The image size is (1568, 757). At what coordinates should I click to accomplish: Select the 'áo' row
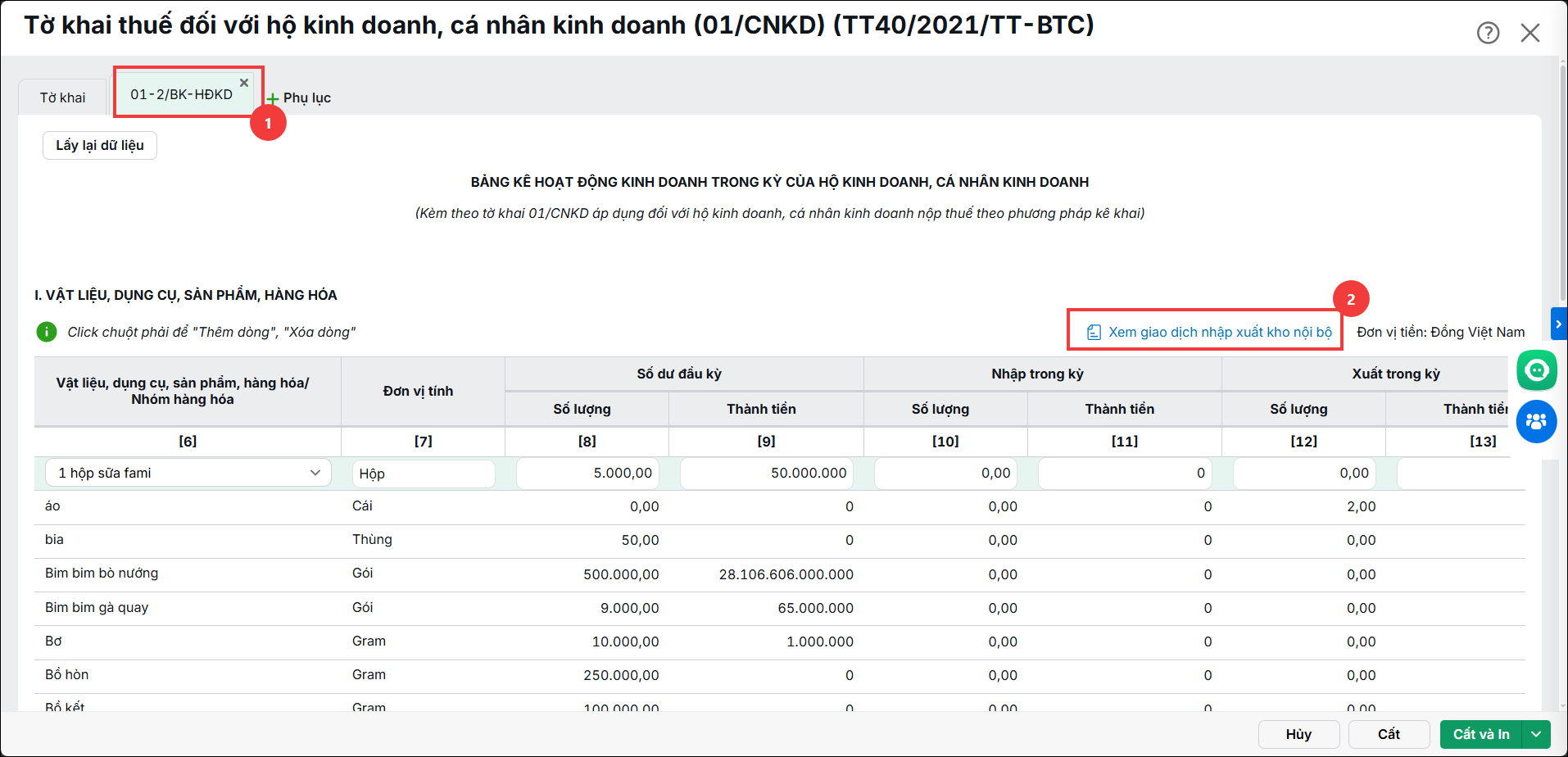click(x=779, y=506)
